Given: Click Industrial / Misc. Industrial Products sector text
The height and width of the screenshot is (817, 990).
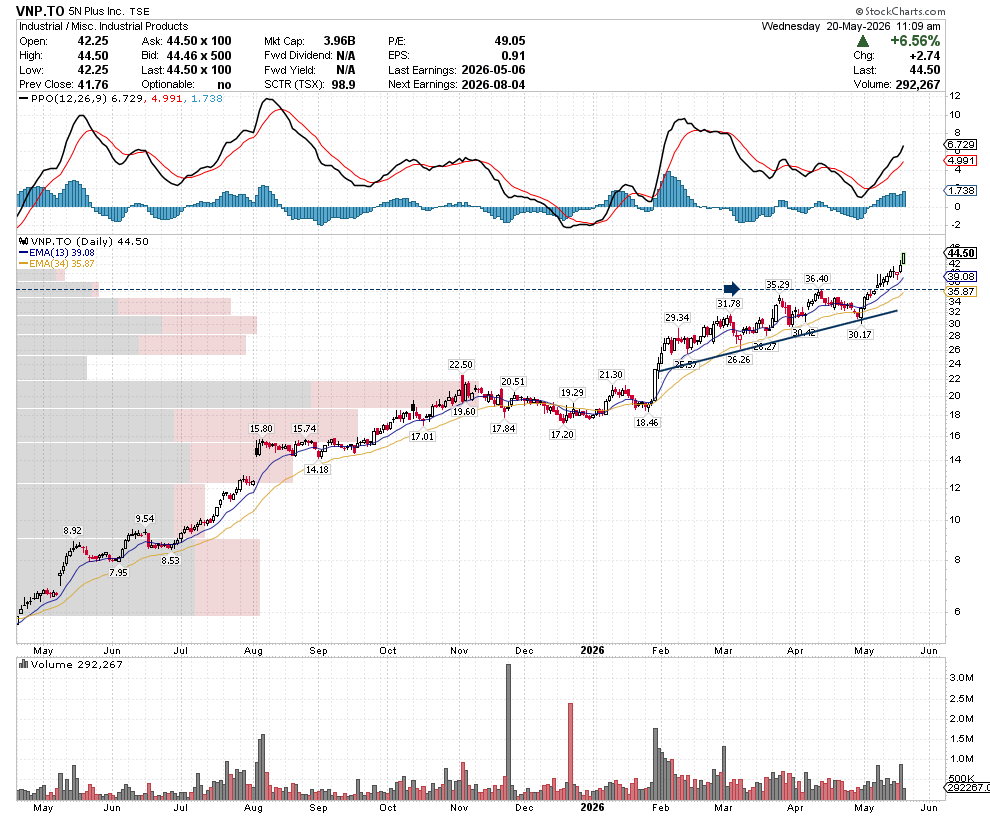Looking at the screenshot, I should pos(104,26).
